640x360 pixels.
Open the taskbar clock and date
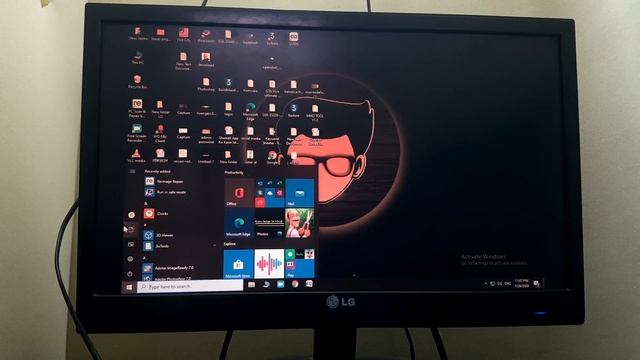tap(522, 283)
